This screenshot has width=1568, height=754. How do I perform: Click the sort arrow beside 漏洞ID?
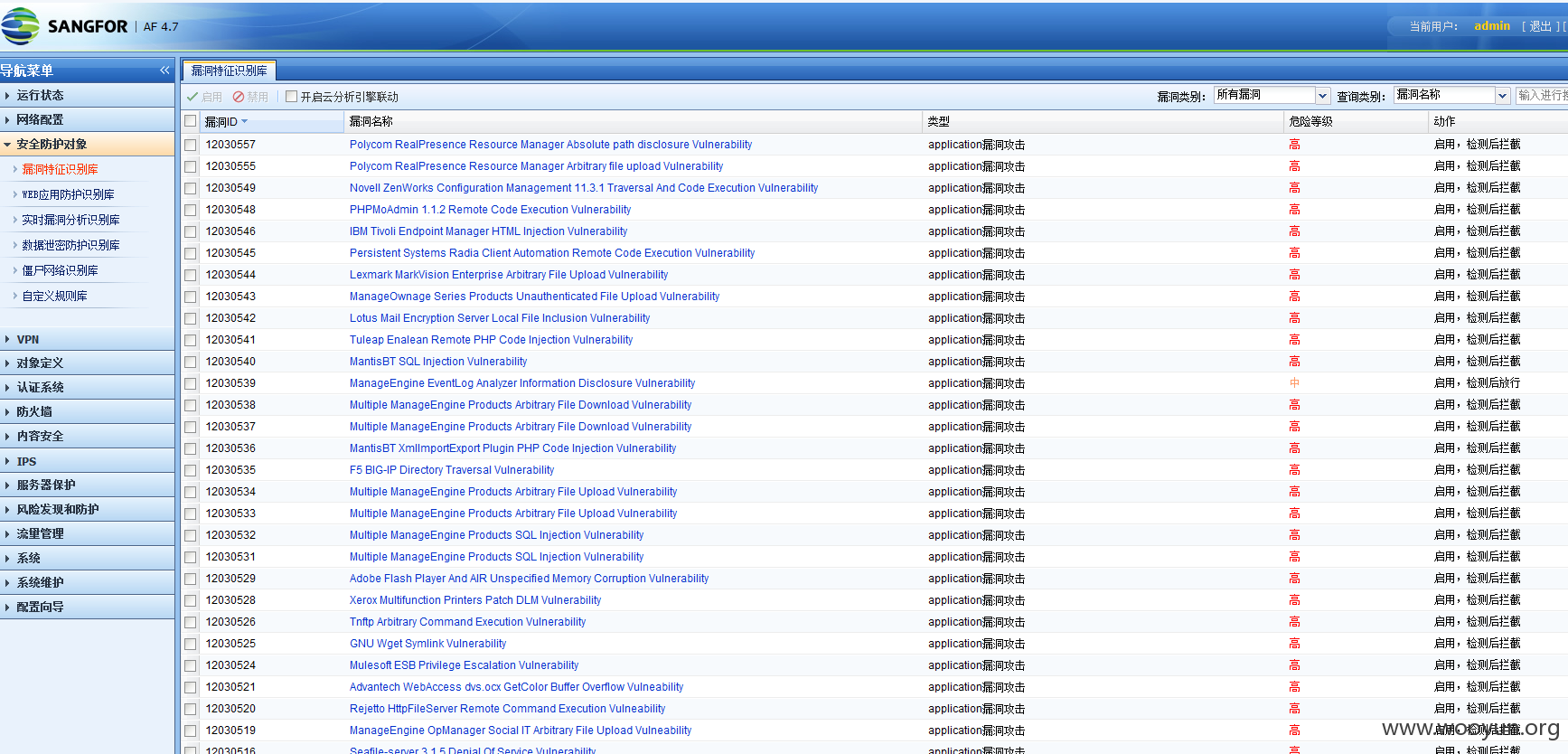pos(244,121)
